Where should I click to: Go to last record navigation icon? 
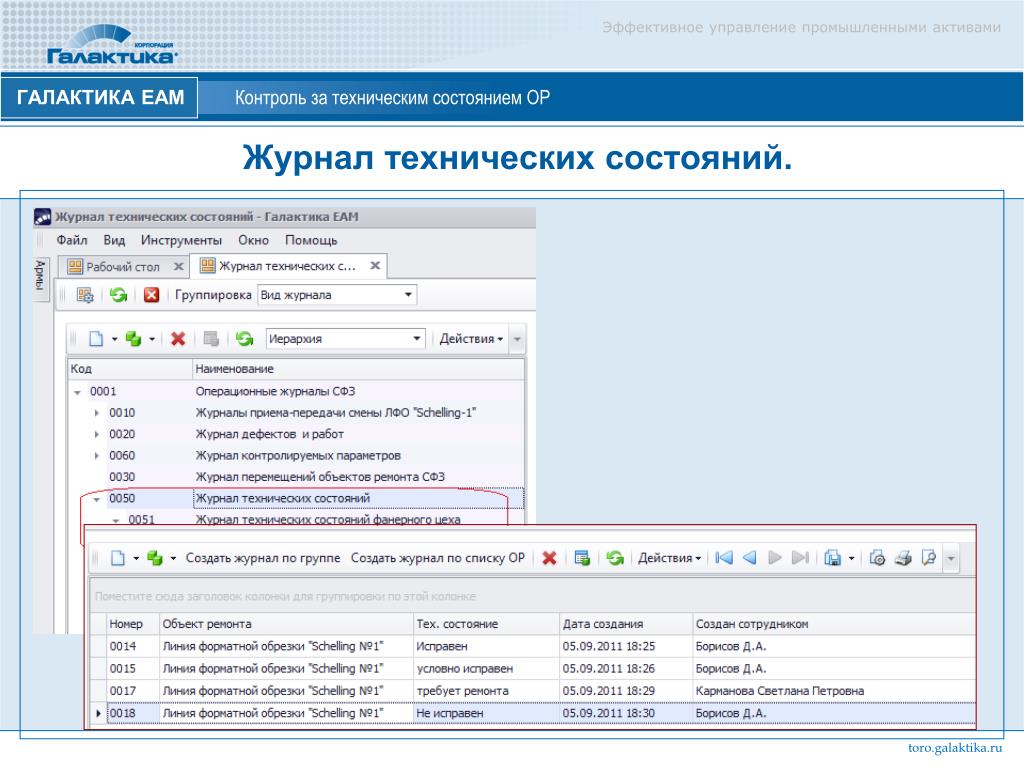[800, 558]
